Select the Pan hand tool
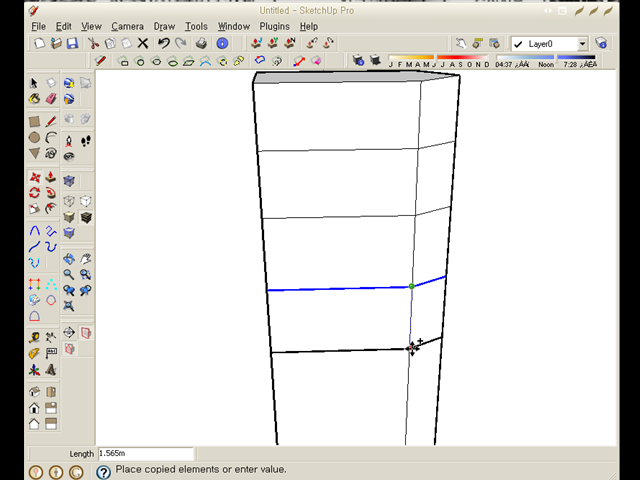Viewport: 640px width, 480px height. coord(85,259)
